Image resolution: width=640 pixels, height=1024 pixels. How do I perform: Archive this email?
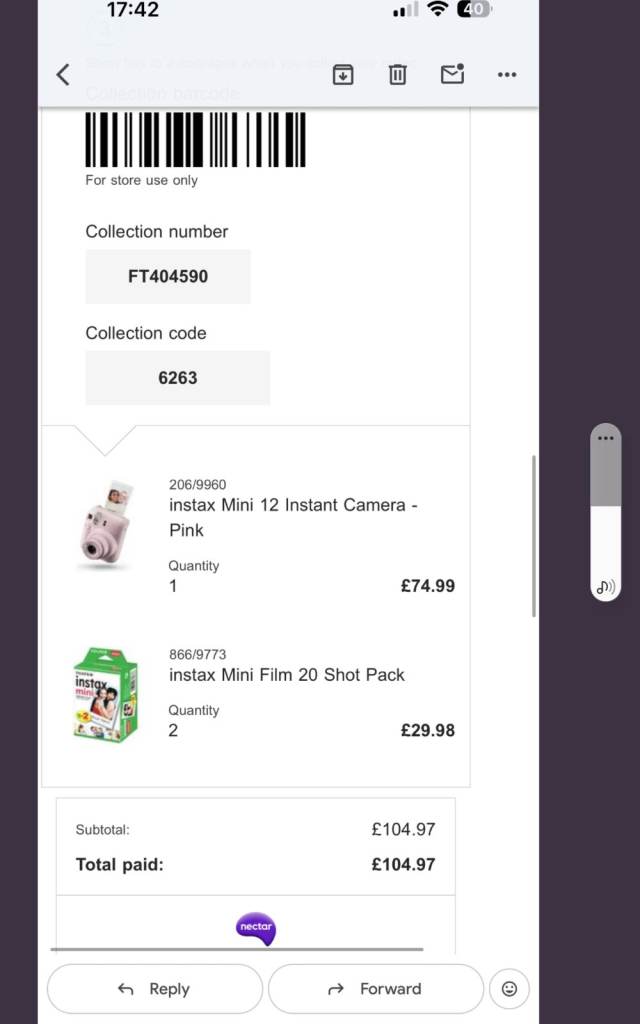tap(343, 74)
